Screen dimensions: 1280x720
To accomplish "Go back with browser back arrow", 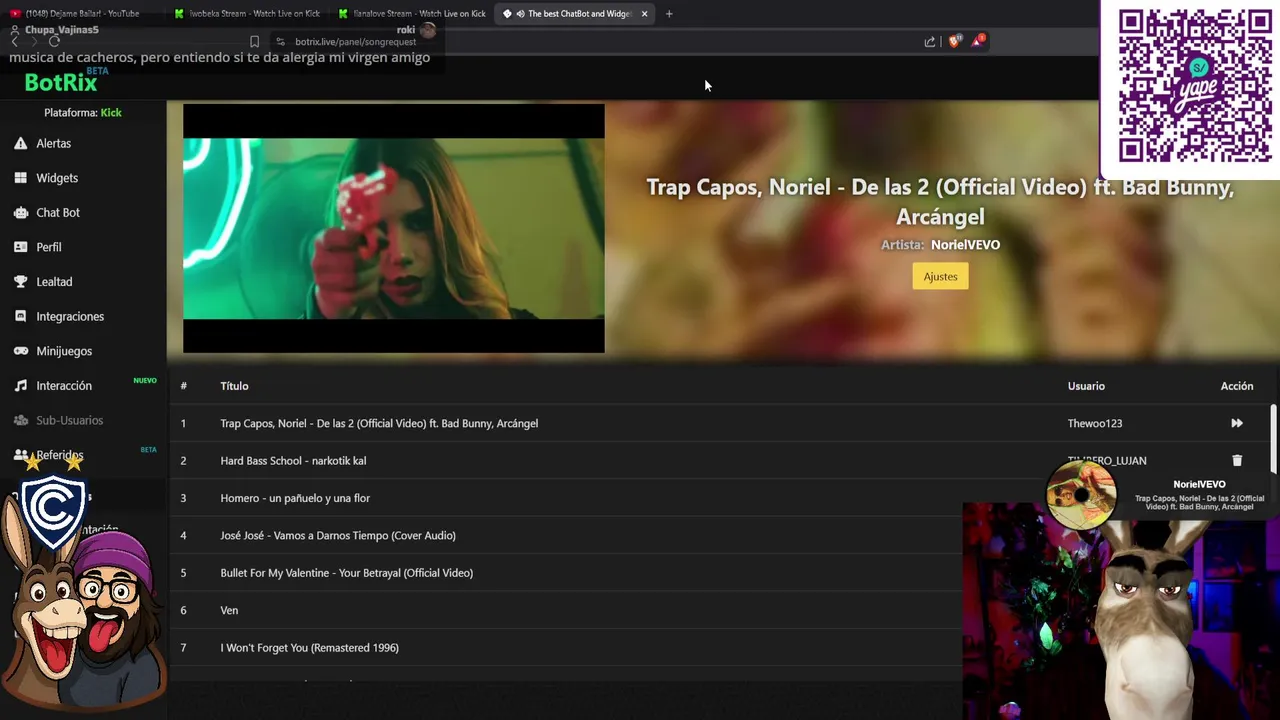I will click(x=14, y=42).
